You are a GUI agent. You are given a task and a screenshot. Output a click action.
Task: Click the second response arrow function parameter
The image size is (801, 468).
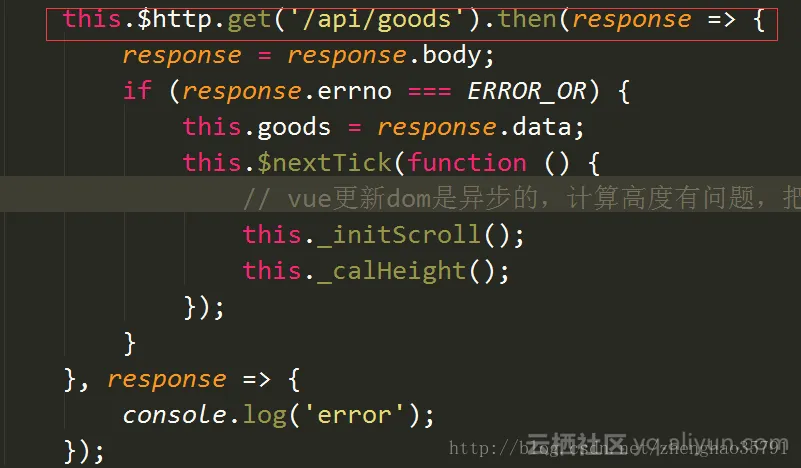[167, 380]
